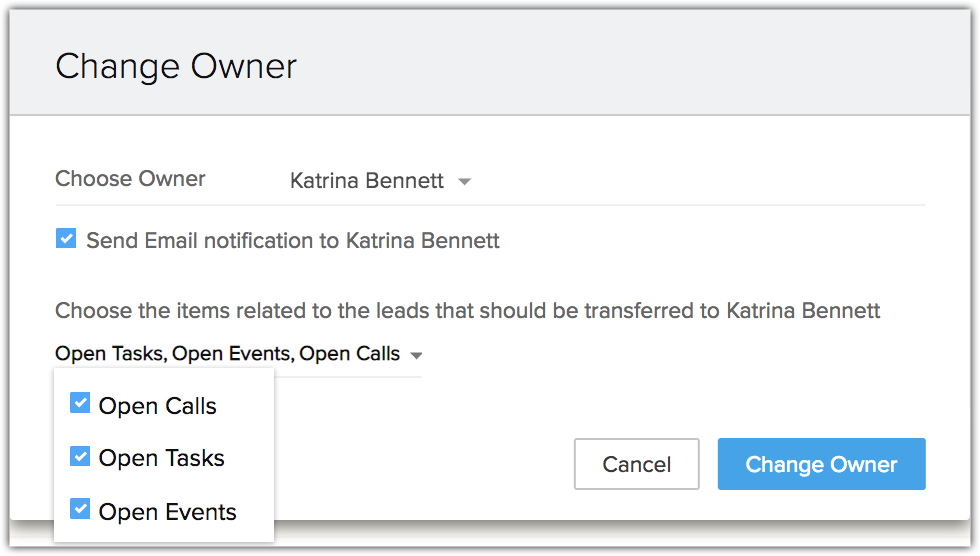The height and width of the screenshot is (556, 980).
Task: Select the Open Calls option label
Action: tap(157, 406)
